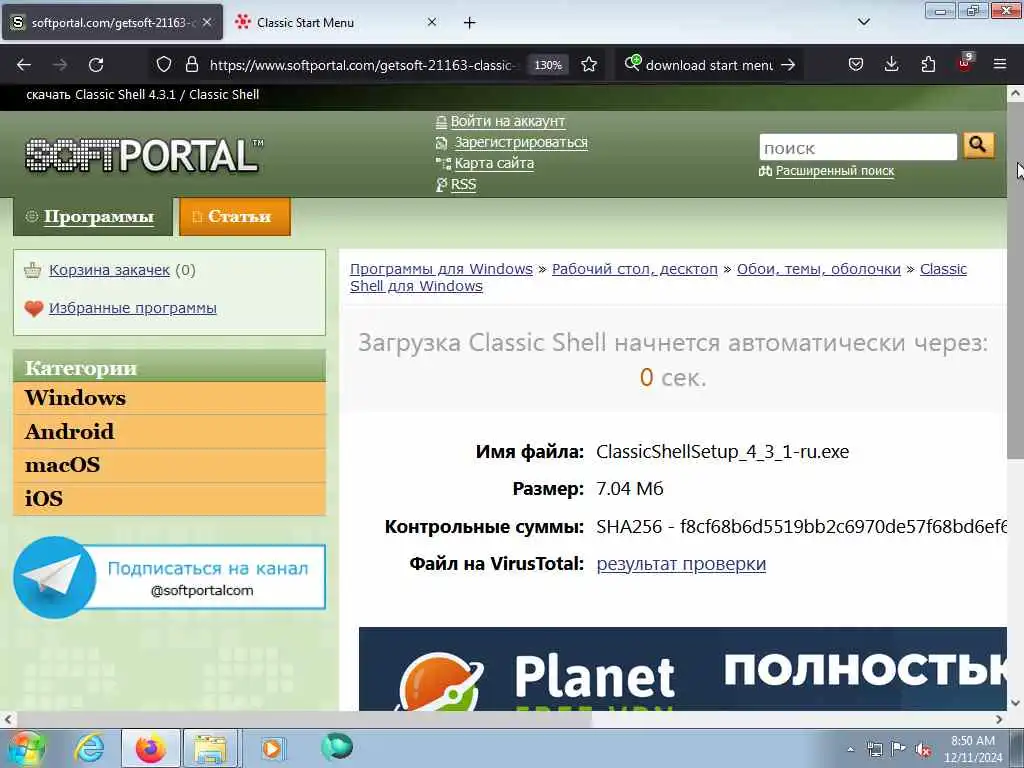
Task: Open the результат проверки VirusTotal link
Action: click(x=681, y=564)
